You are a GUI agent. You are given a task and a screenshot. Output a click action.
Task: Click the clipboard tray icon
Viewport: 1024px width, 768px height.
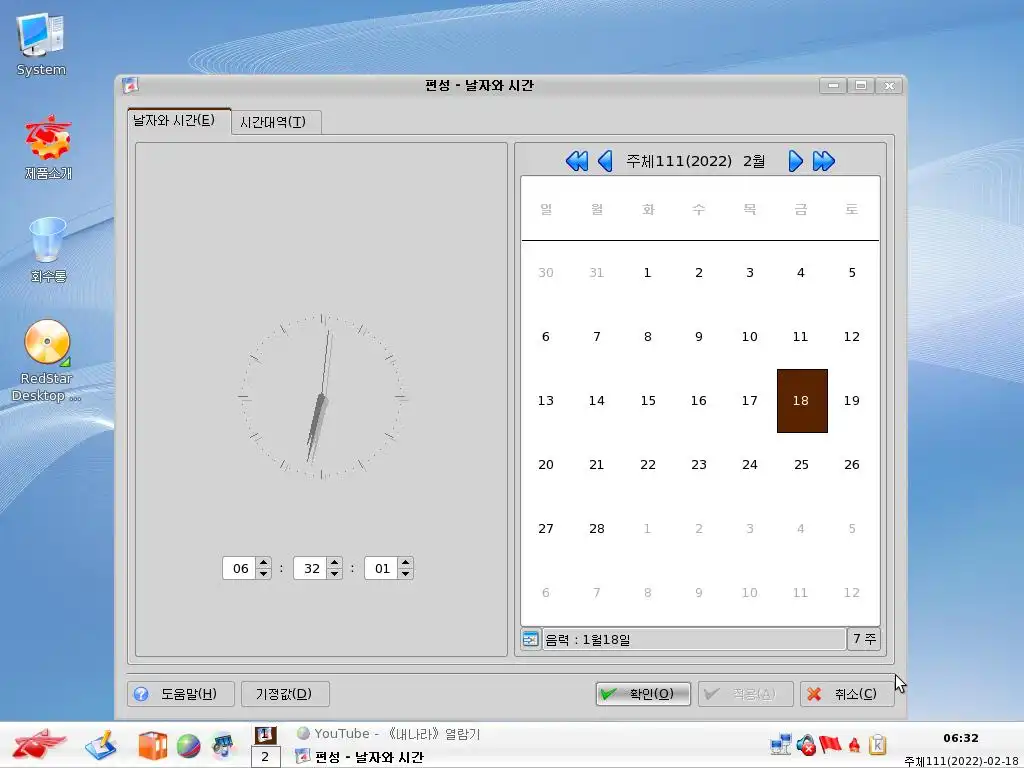(878, 744)
